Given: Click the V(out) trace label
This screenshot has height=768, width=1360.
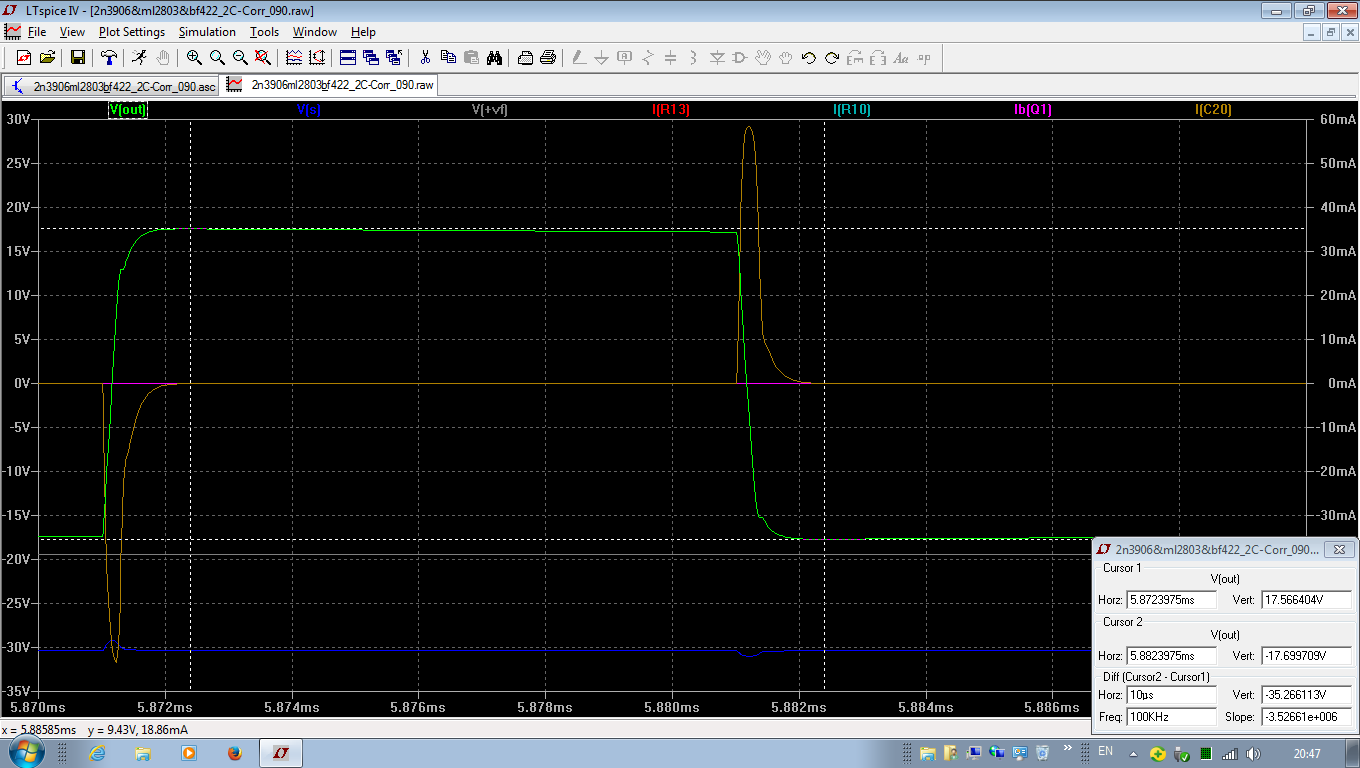Looking at the screenshot, I should pos(128,109).
